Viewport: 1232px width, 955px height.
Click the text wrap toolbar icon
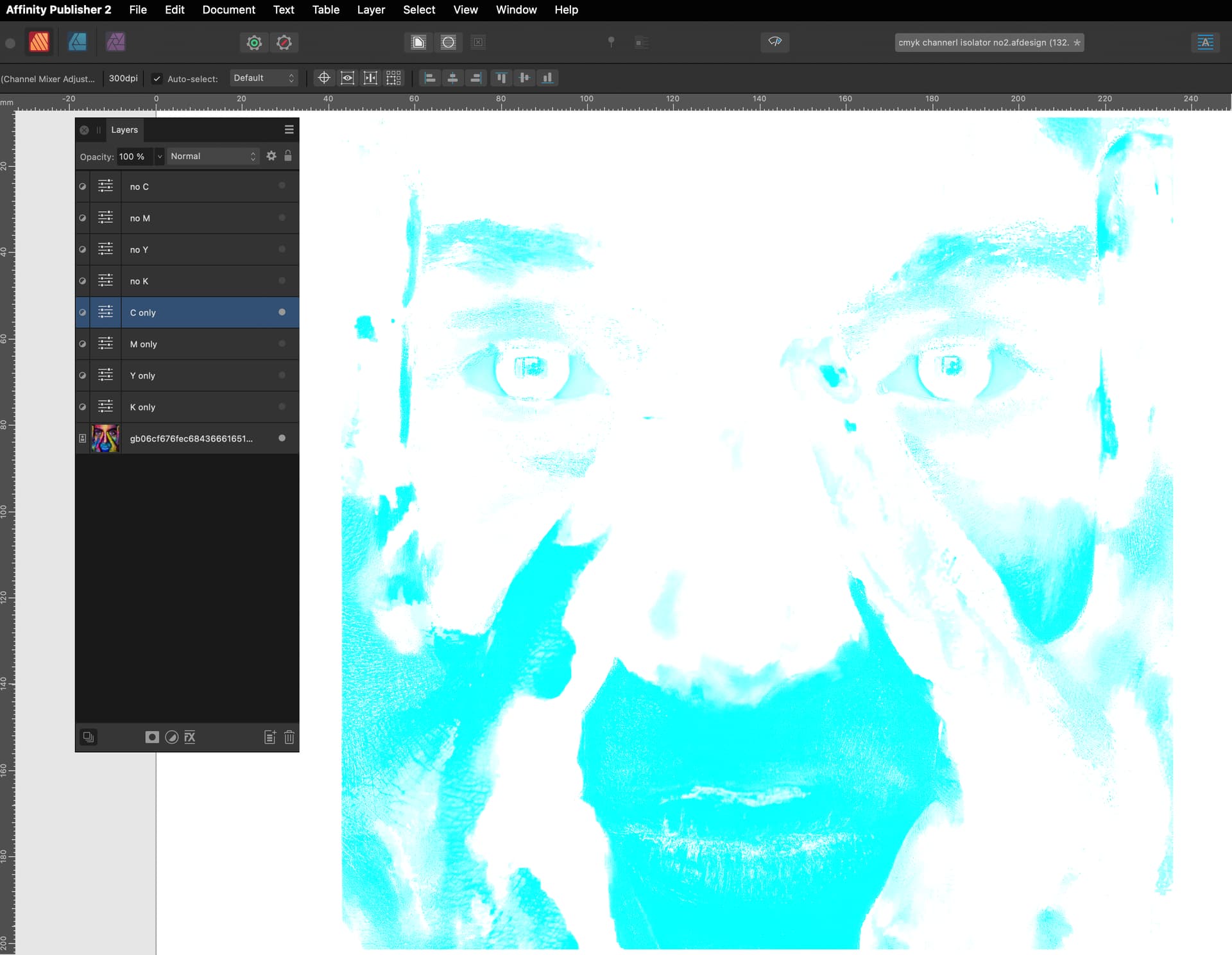641,42
